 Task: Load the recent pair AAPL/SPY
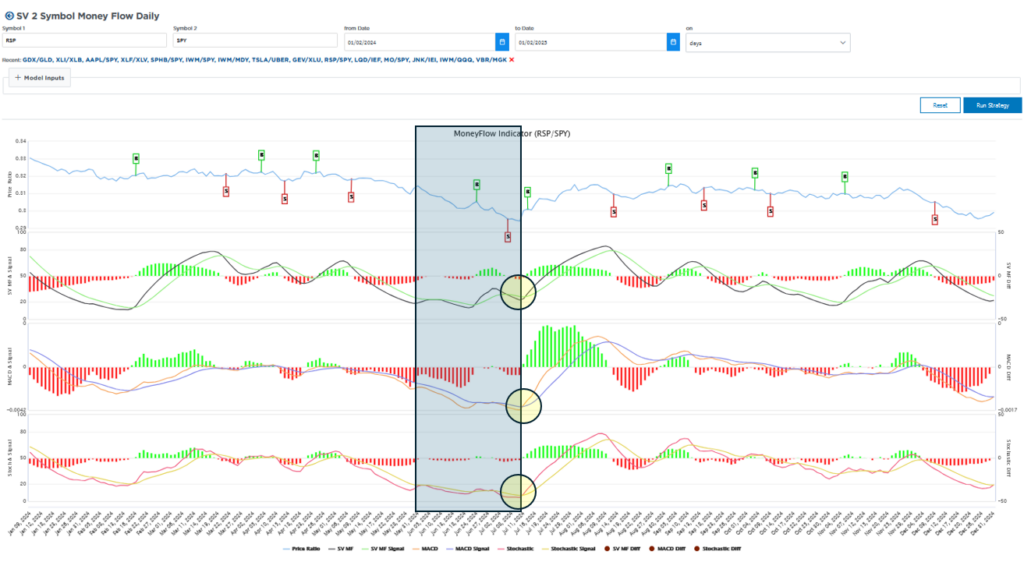(x=101, y=59)
